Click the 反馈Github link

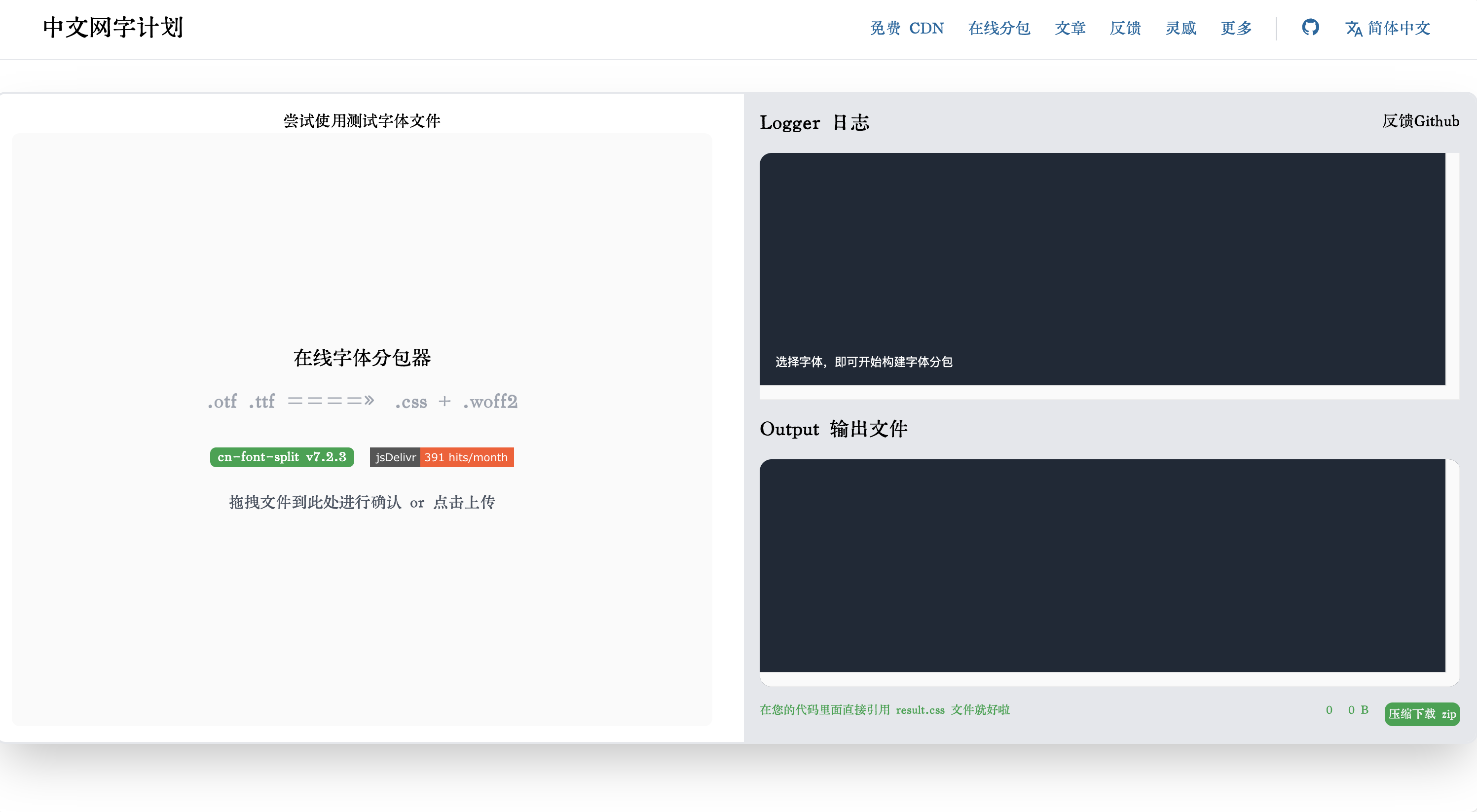coord(1420,121)
